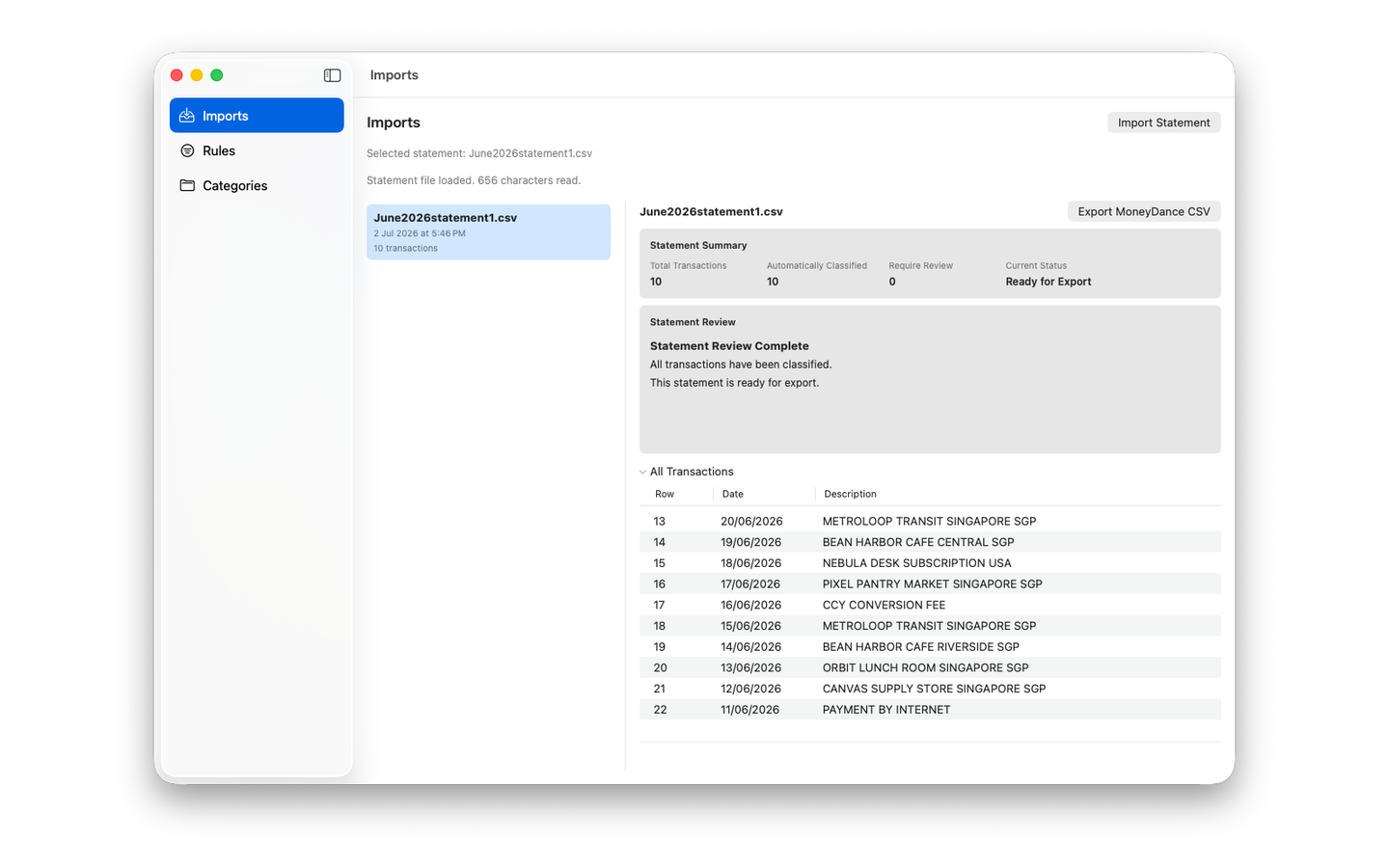Select row 18 METROLOOP TRANSIT SINGAPORE SGP

[x=930, y=626]
